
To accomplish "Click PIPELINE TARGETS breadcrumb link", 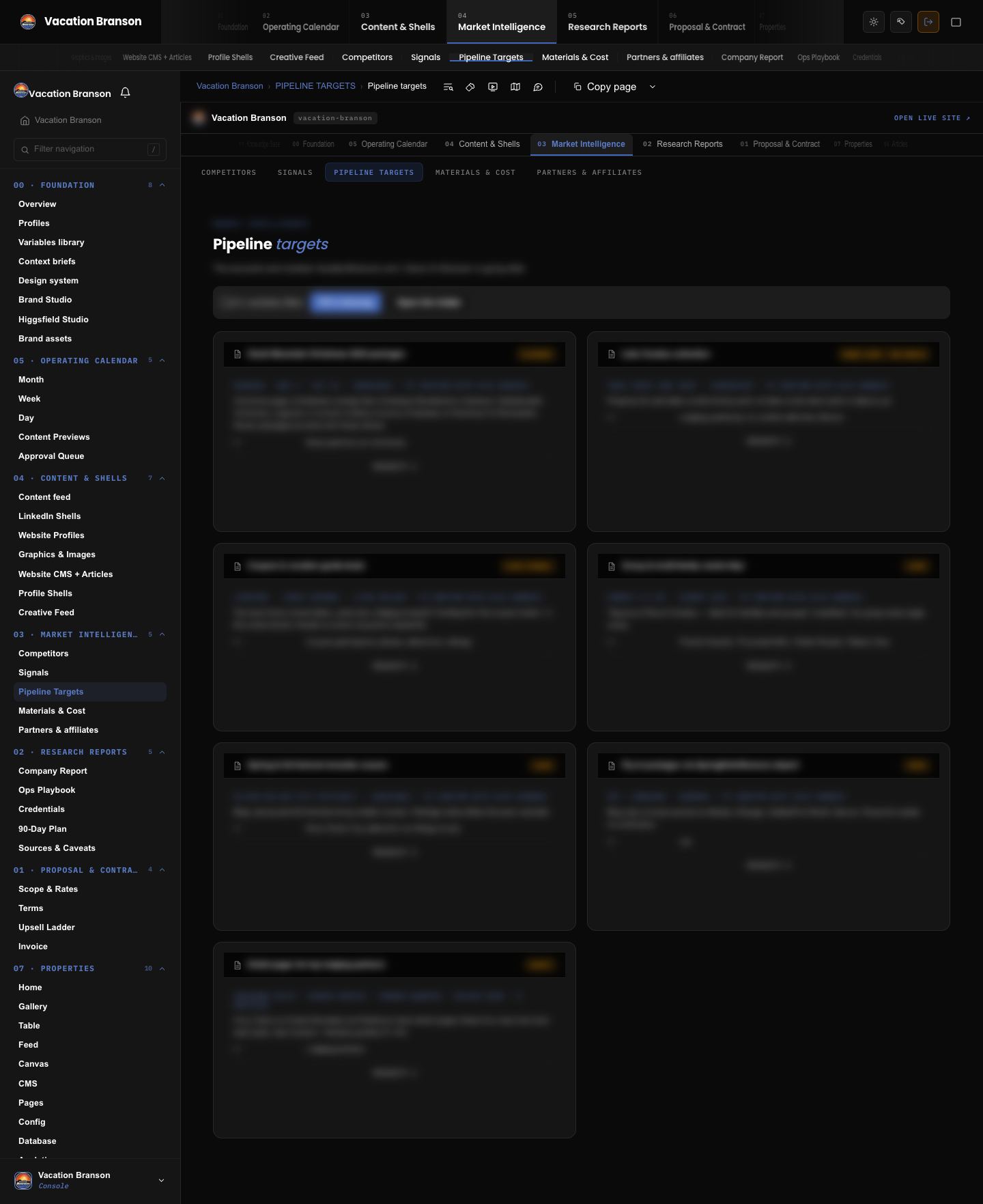I will pyautogui.click(x=315, y=86).
